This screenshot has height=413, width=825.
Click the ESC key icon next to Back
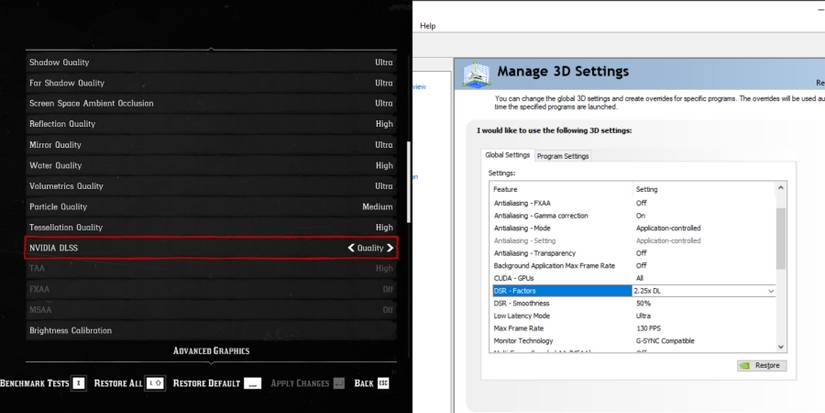point(383,383)
